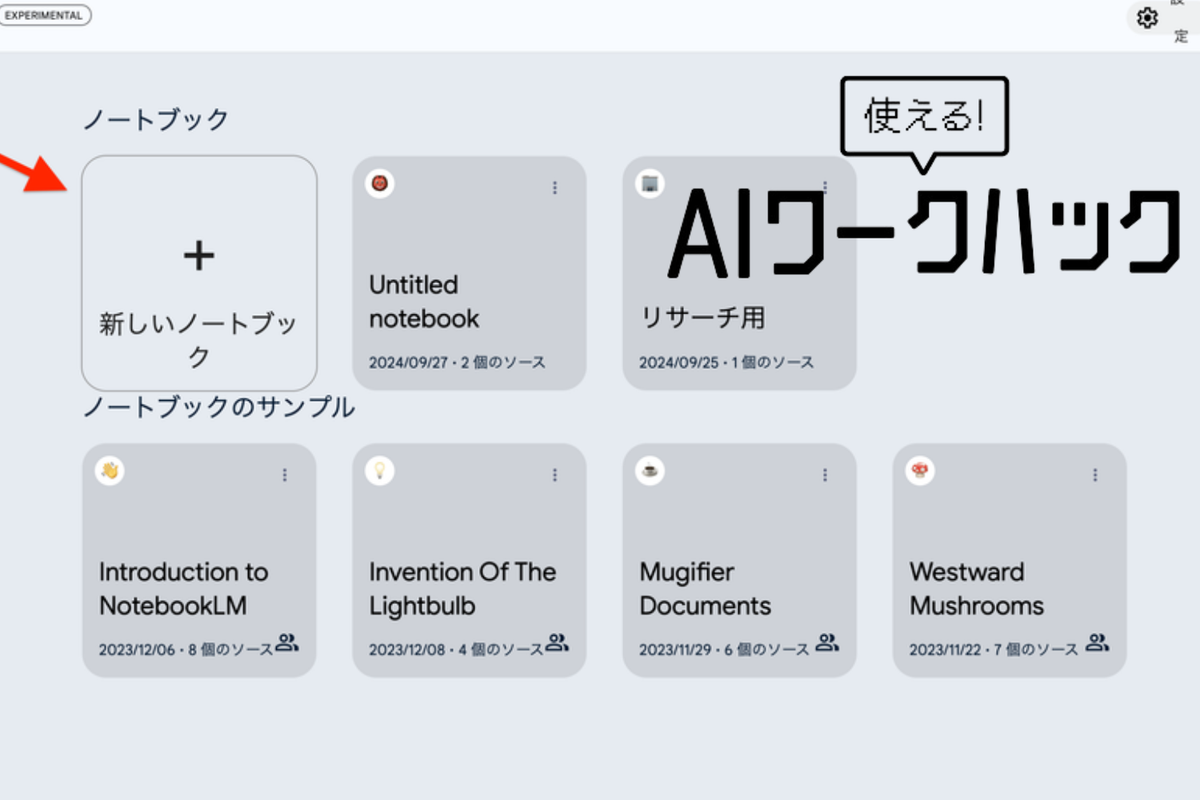Open three-dot menu on Mugifier Documents
This screenshot has width=1200, height=800.
[x=825, y=475]
